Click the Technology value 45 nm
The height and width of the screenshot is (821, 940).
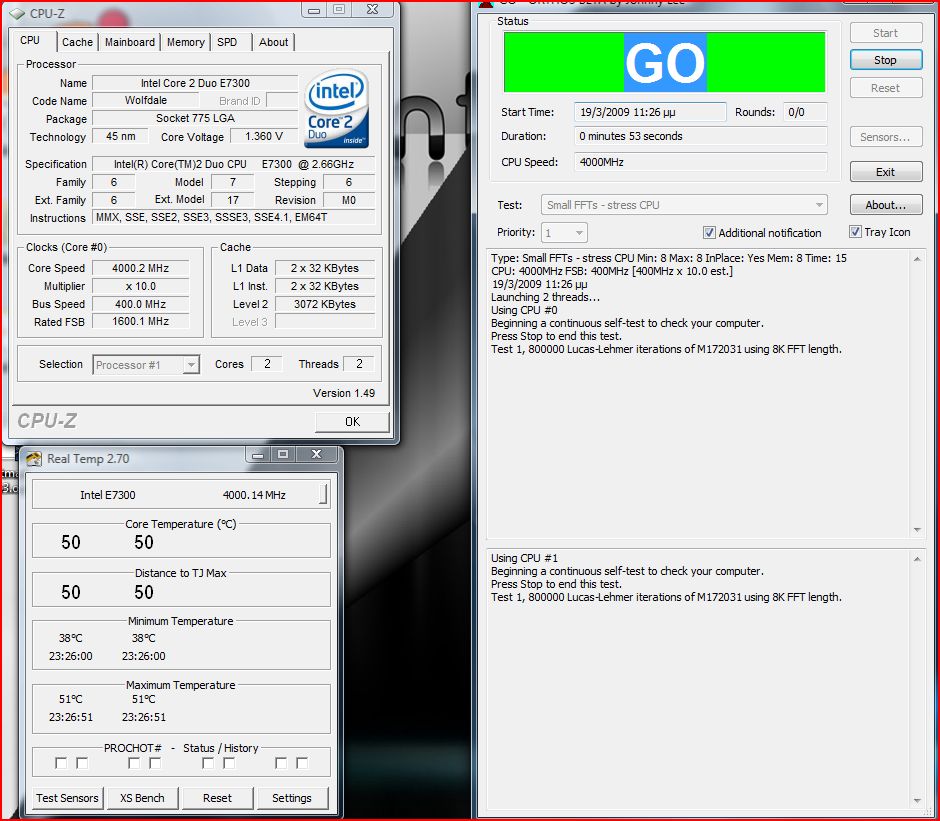[120, 136]
